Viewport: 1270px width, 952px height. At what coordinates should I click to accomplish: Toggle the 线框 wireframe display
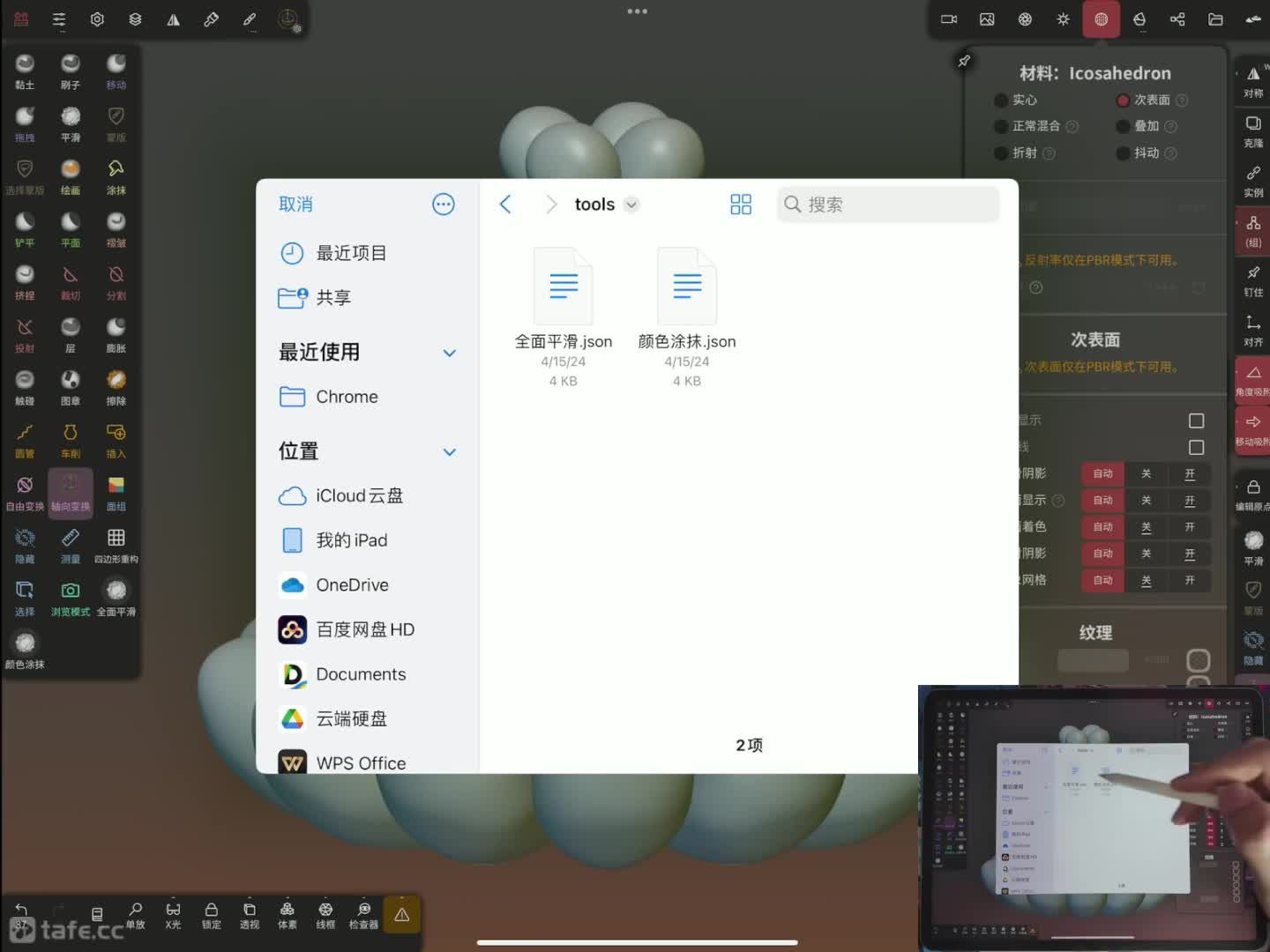325,916
